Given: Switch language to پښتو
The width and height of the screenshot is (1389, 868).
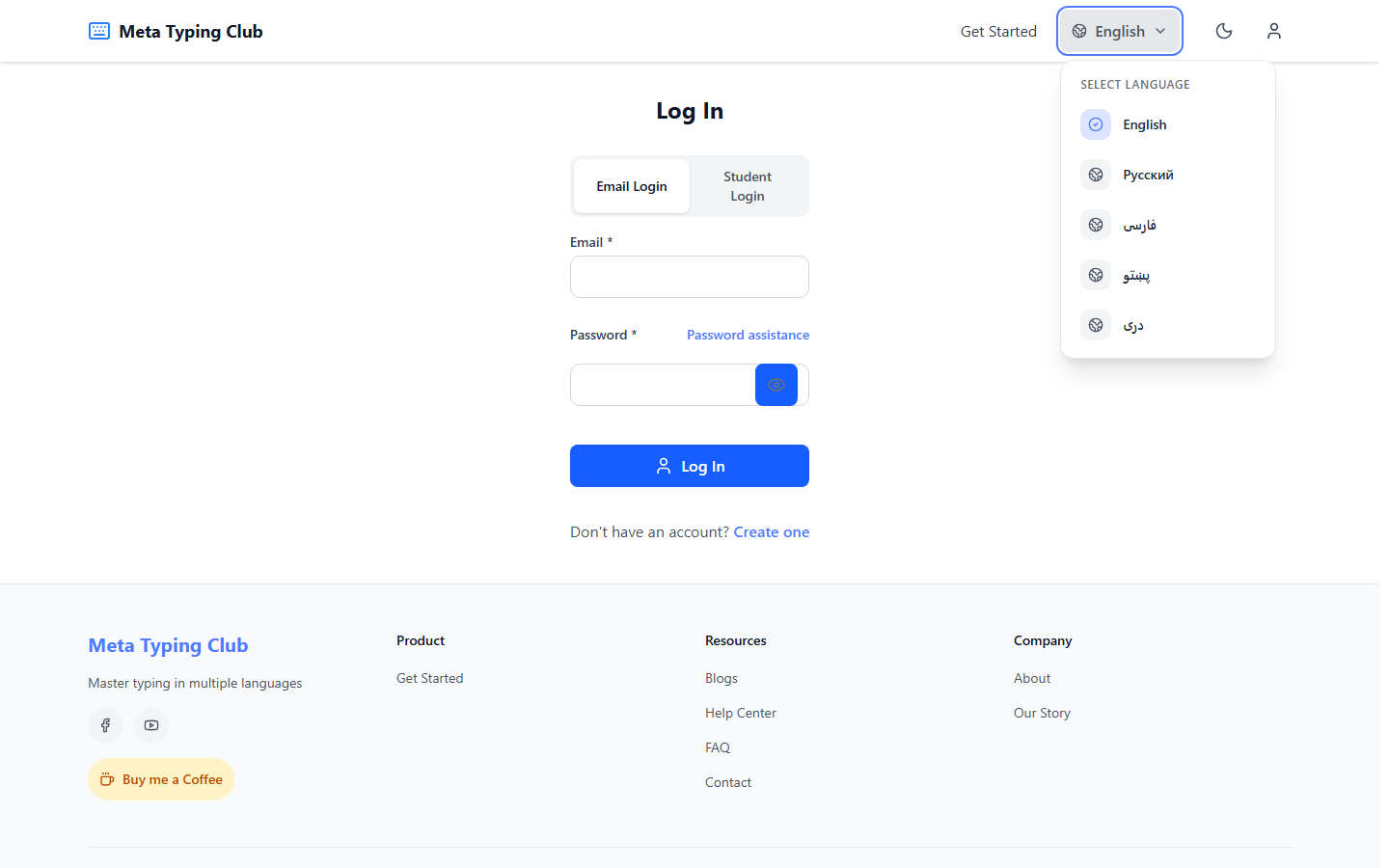Looking at the screenshot, I should pos(1168,275).
